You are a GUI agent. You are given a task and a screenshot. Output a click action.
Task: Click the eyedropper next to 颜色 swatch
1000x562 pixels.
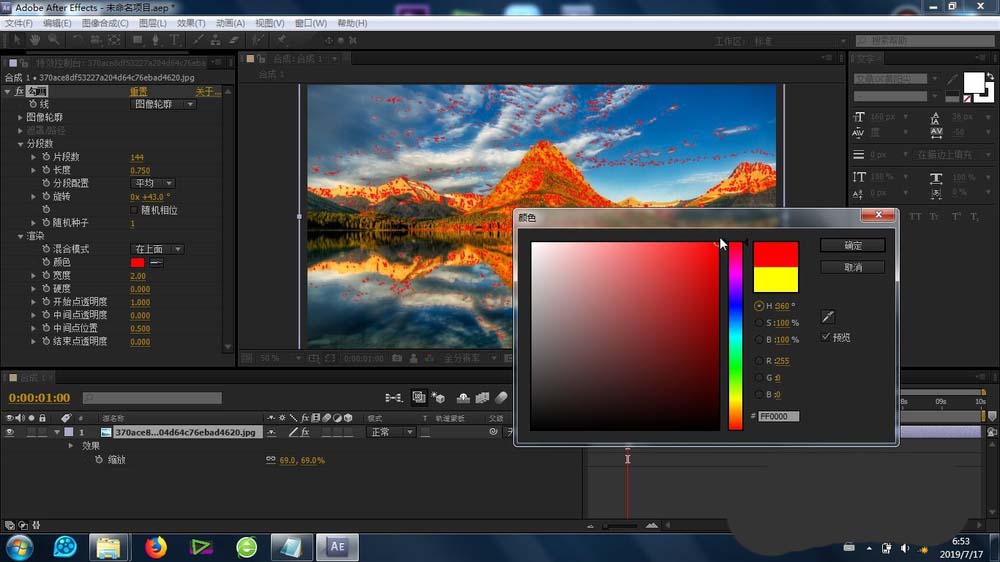156,263
